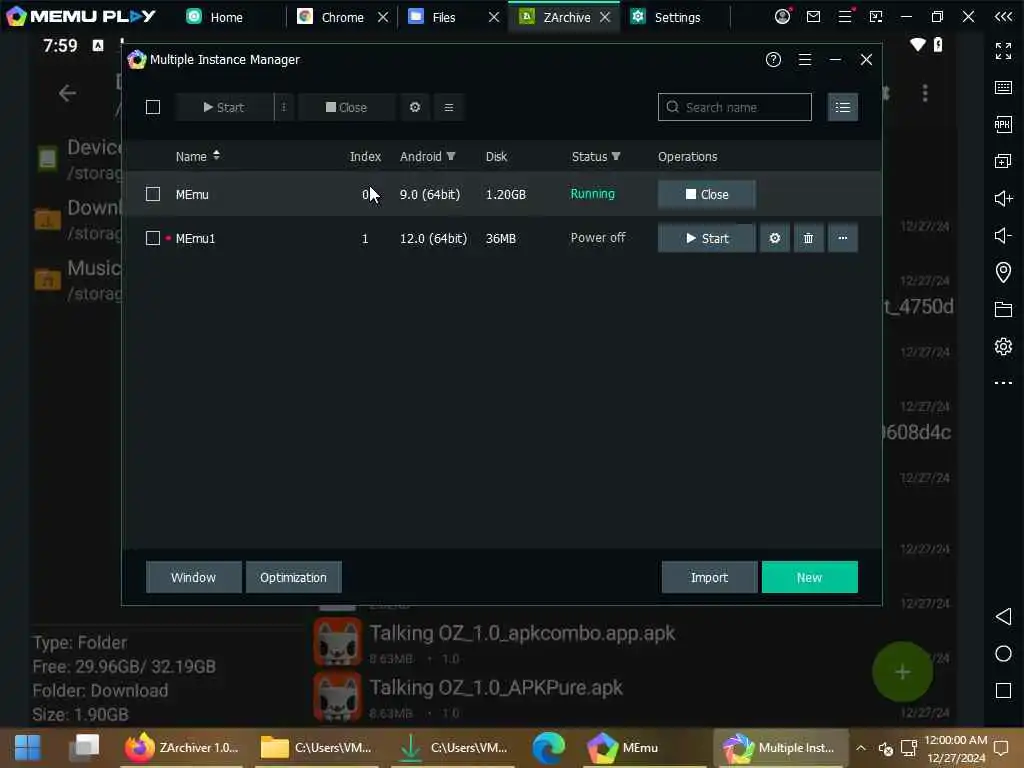1024x768 pixels.
Task: Tap Android recents square in sidebar
Action: point(1003,690)
